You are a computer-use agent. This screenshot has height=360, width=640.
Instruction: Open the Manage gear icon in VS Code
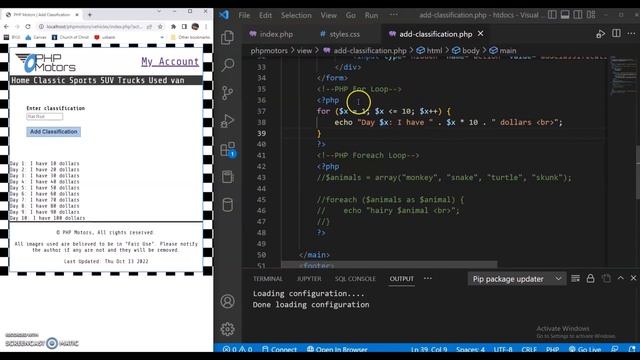(x=227, y=329)
